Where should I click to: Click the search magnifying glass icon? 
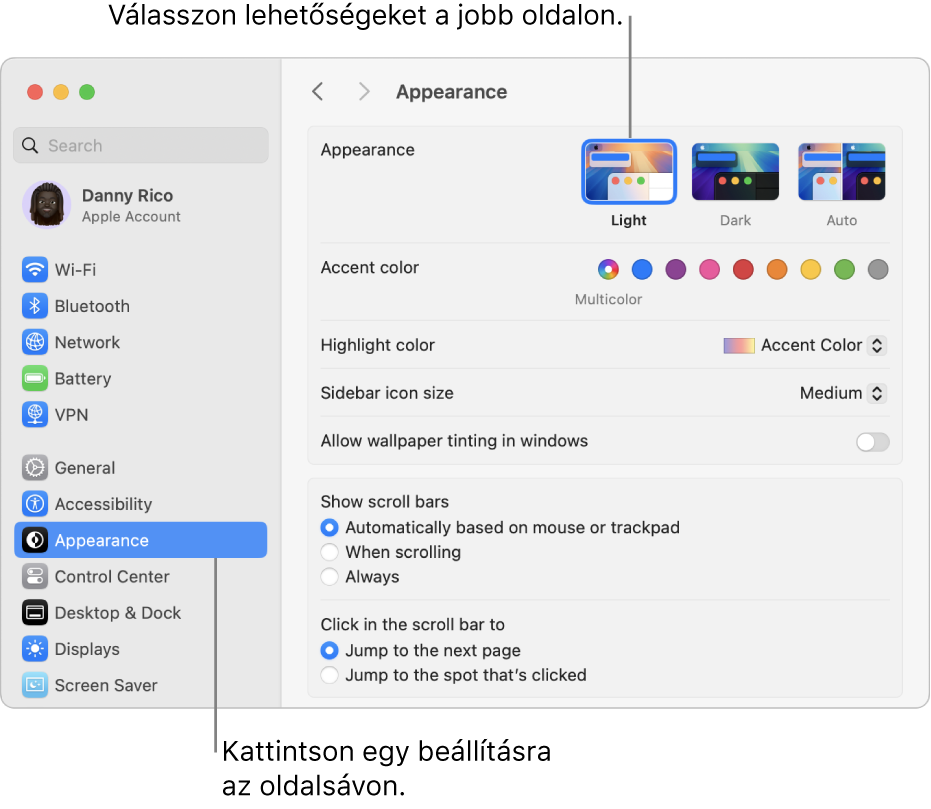(x=30, y=145)
